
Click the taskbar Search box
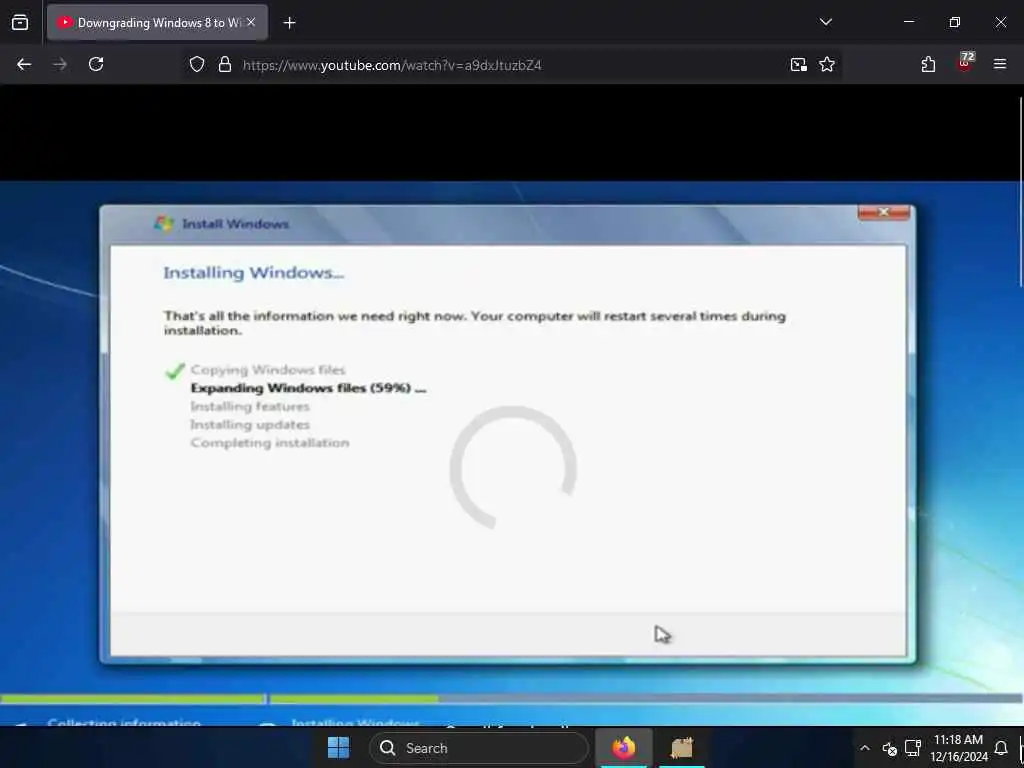[478, 748]
